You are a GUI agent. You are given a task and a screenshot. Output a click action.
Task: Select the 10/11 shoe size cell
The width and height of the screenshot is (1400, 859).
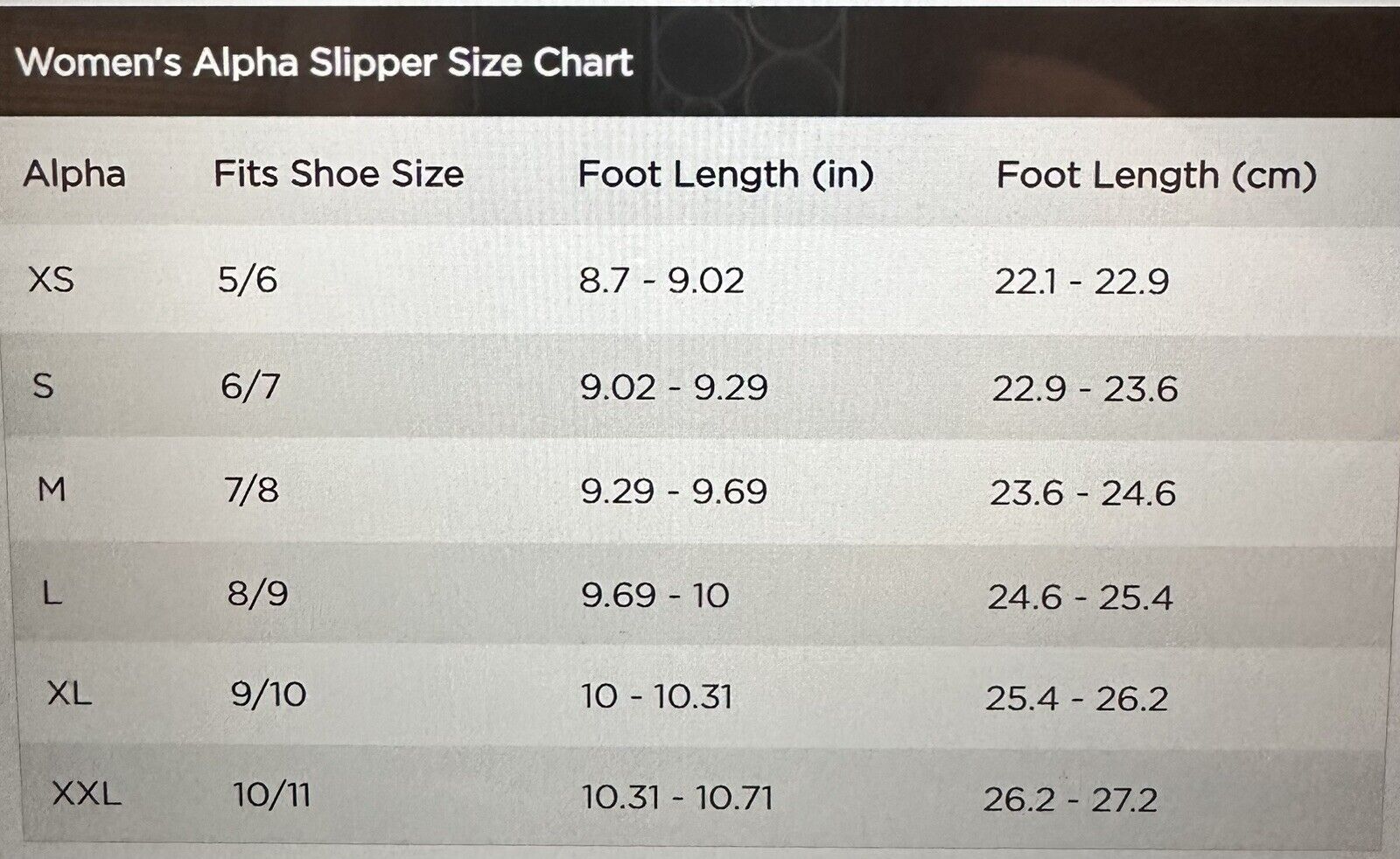272,795
